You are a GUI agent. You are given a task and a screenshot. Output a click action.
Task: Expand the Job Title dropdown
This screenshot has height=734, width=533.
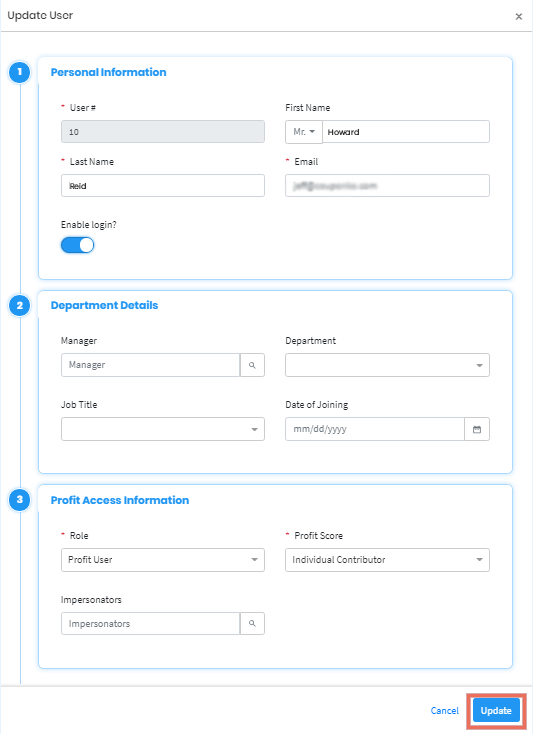(163, 429)
